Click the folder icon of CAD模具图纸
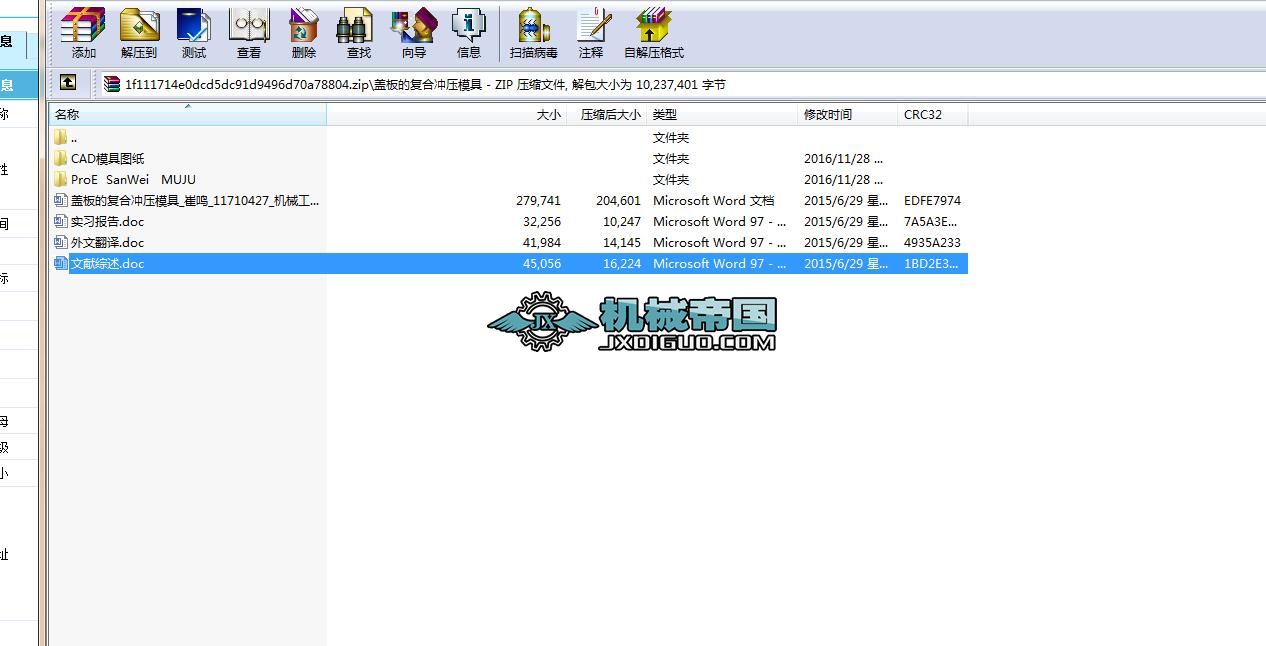1266x646 pixels. point(61,158)
